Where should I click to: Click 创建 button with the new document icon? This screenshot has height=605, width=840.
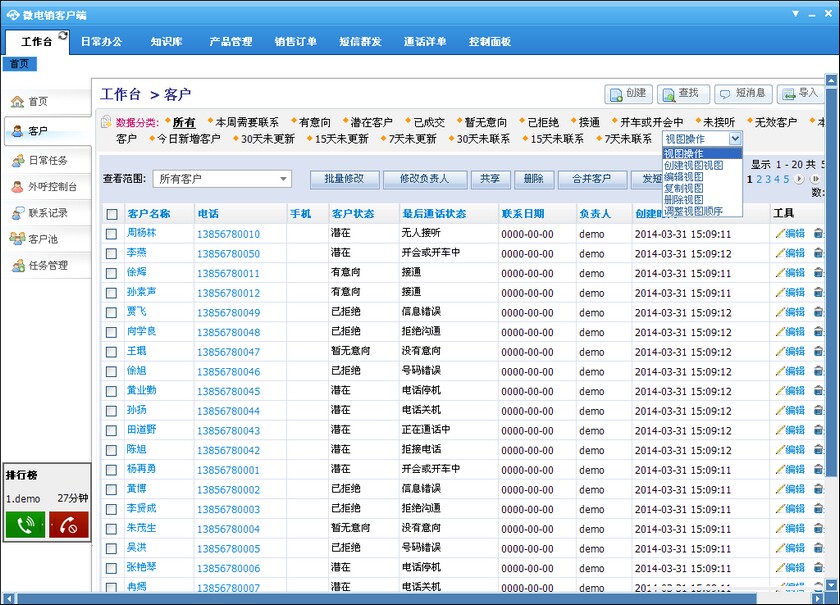(x=628, y=94)
